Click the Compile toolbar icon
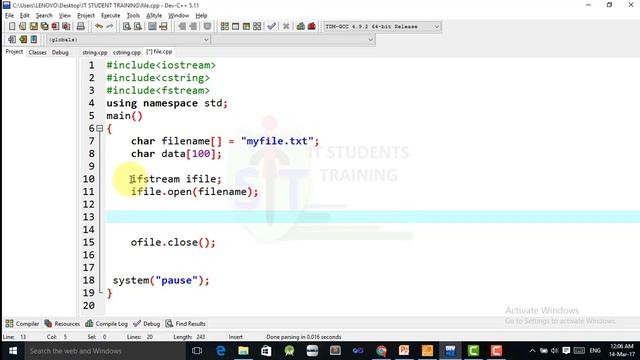Viewport: 640px width, 360px height. (224, 27)
